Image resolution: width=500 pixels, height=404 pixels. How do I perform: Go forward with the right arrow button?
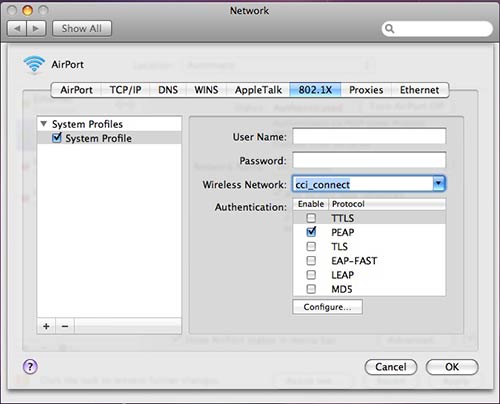(x=36, y=29)
